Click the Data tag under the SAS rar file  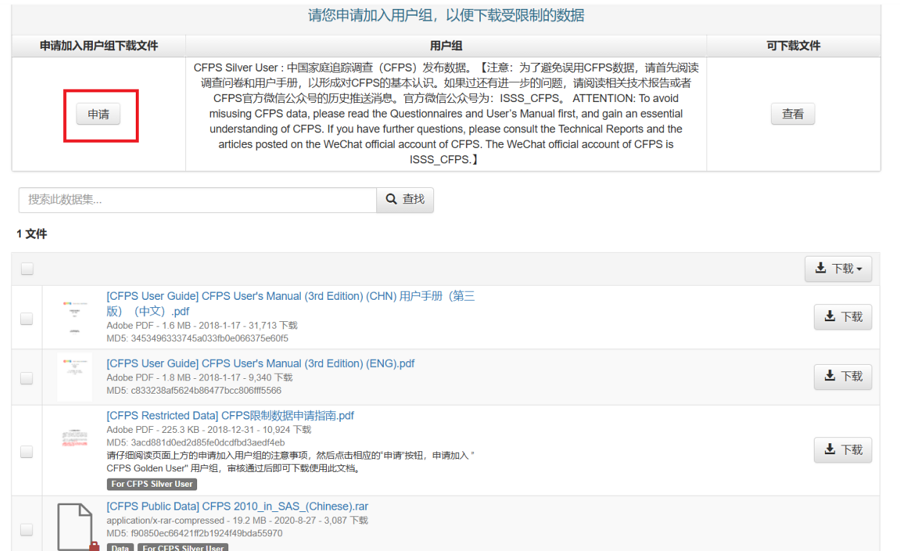pos(120,548)
